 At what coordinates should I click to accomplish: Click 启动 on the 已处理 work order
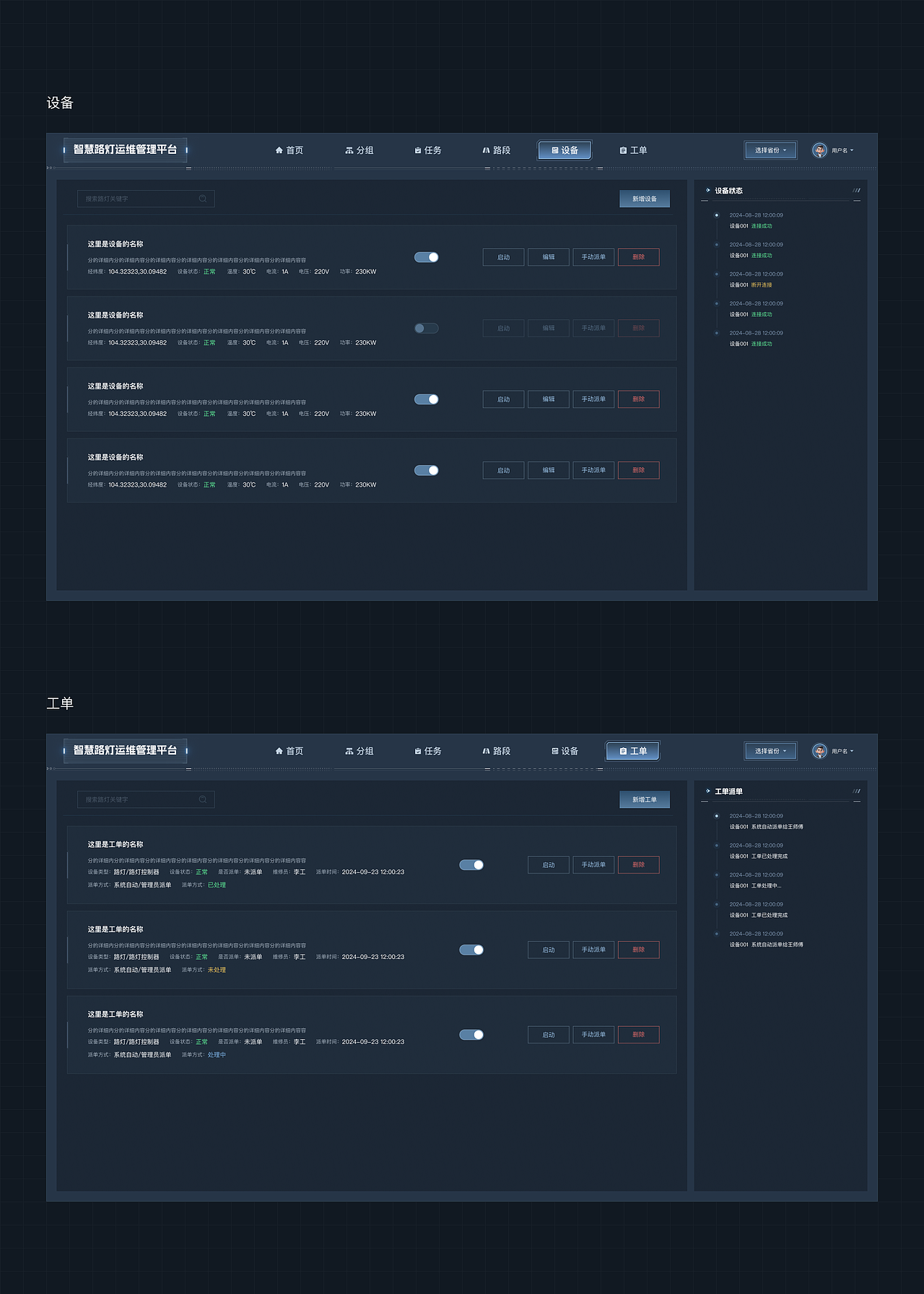pos(549,865)
